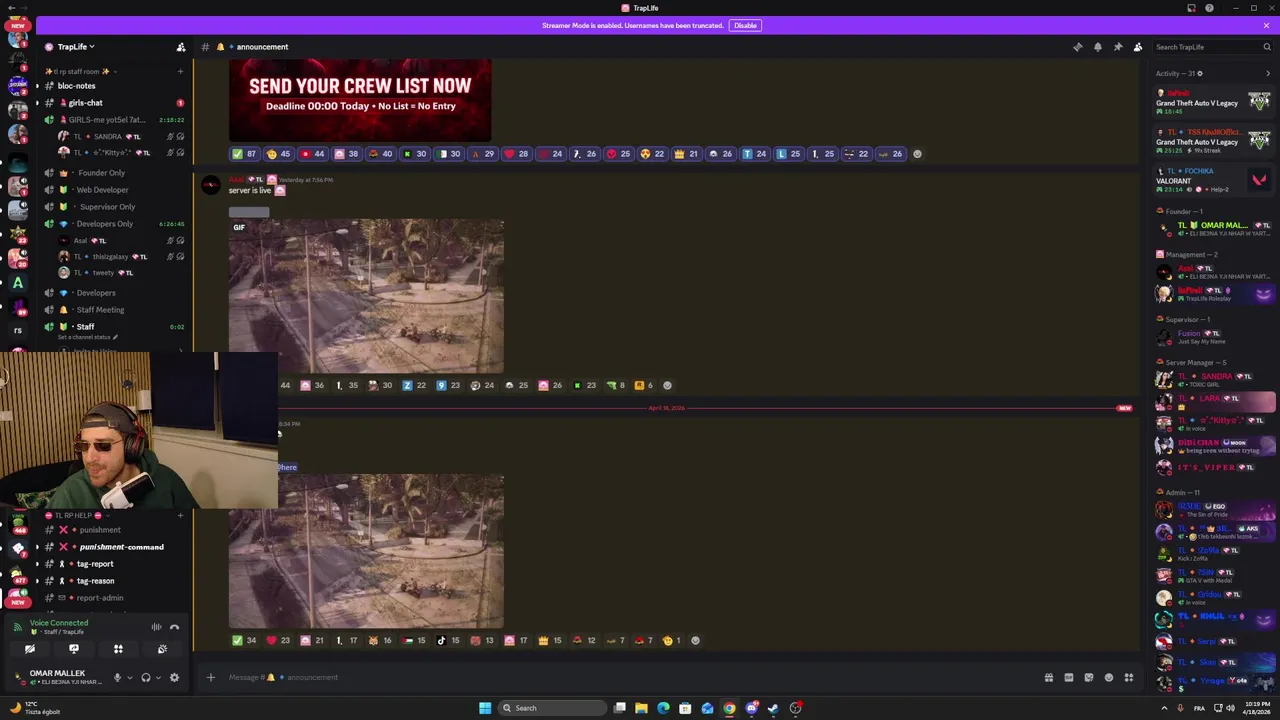This screenshot has width=1280, height=720.
Task: Deafen the headphones
Action: tap(146, 677)
